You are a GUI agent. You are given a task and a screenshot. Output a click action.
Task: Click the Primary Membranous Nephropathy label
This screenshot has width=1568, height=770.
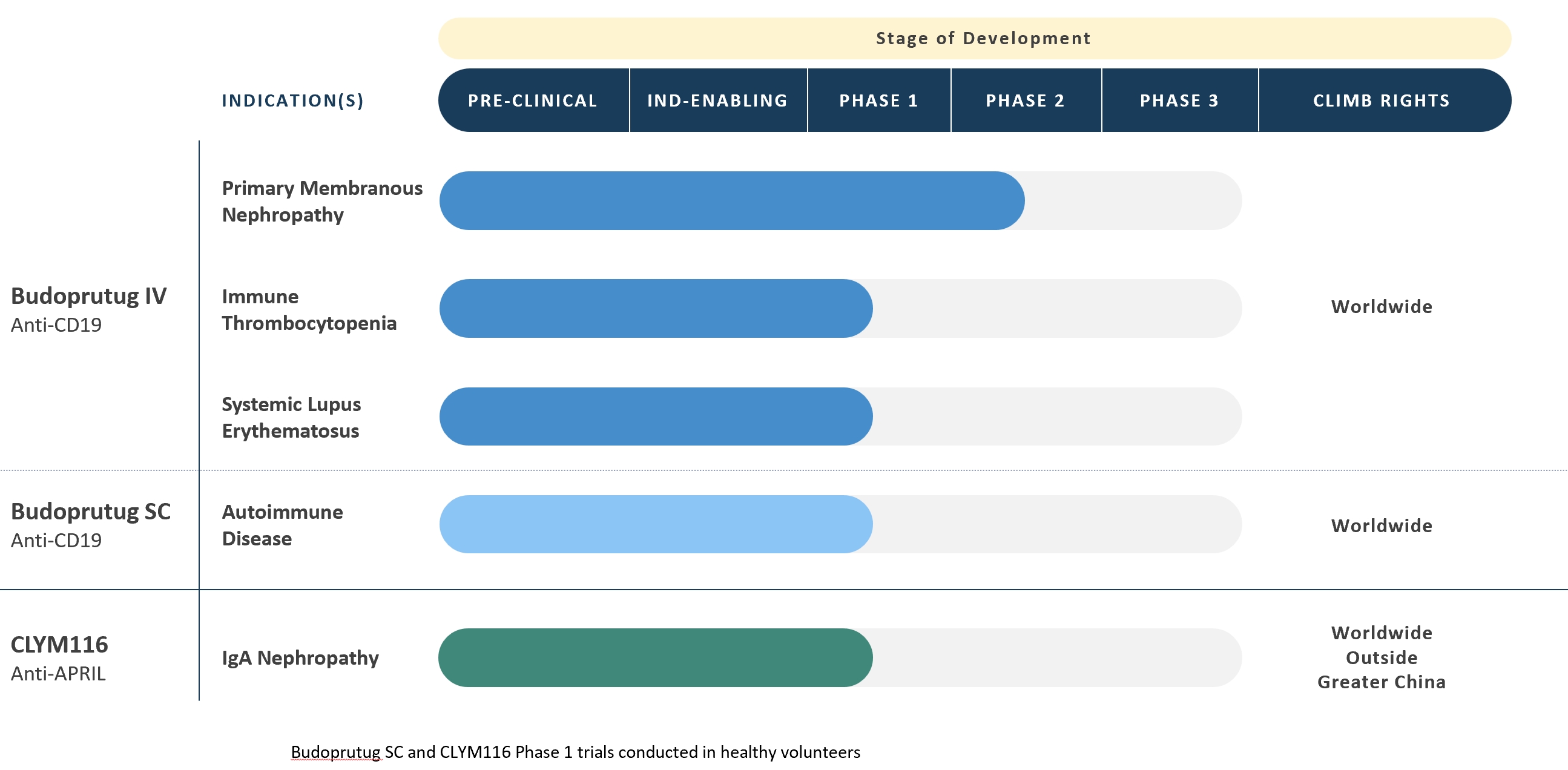coord(321,201)
